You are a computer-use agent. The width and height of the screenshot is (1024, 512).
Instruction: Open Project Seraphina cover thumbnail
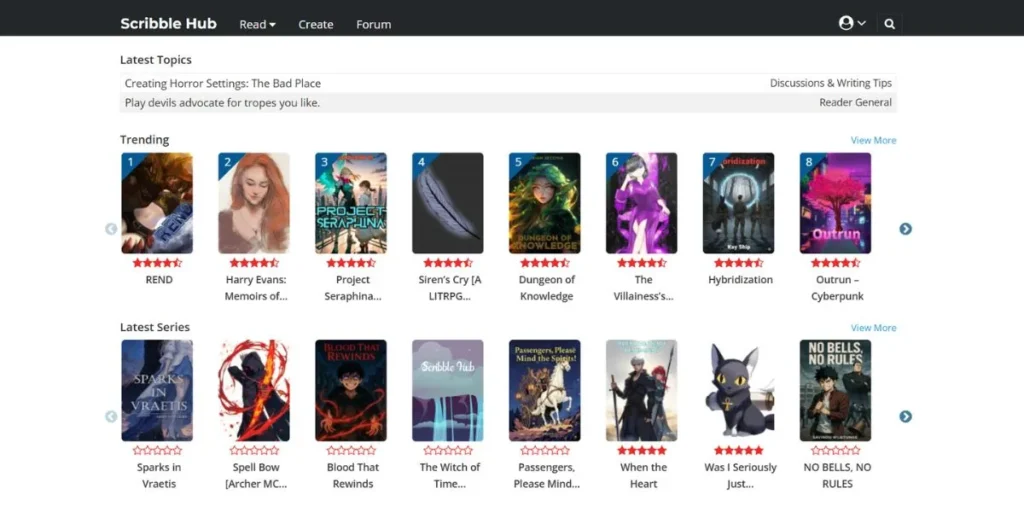(351, 203)
